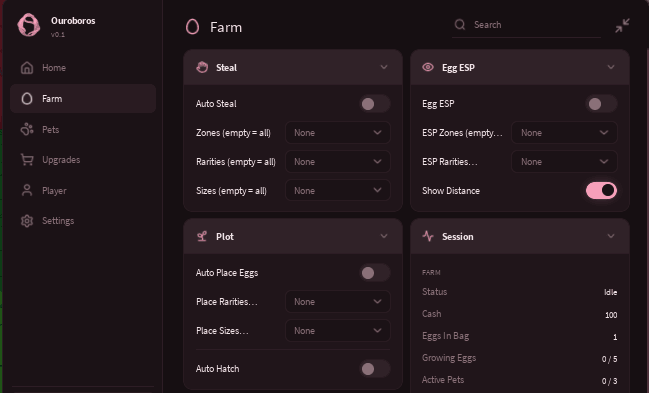Click the Pets paw icon
The image size is (649, 393).
[27, 129]
